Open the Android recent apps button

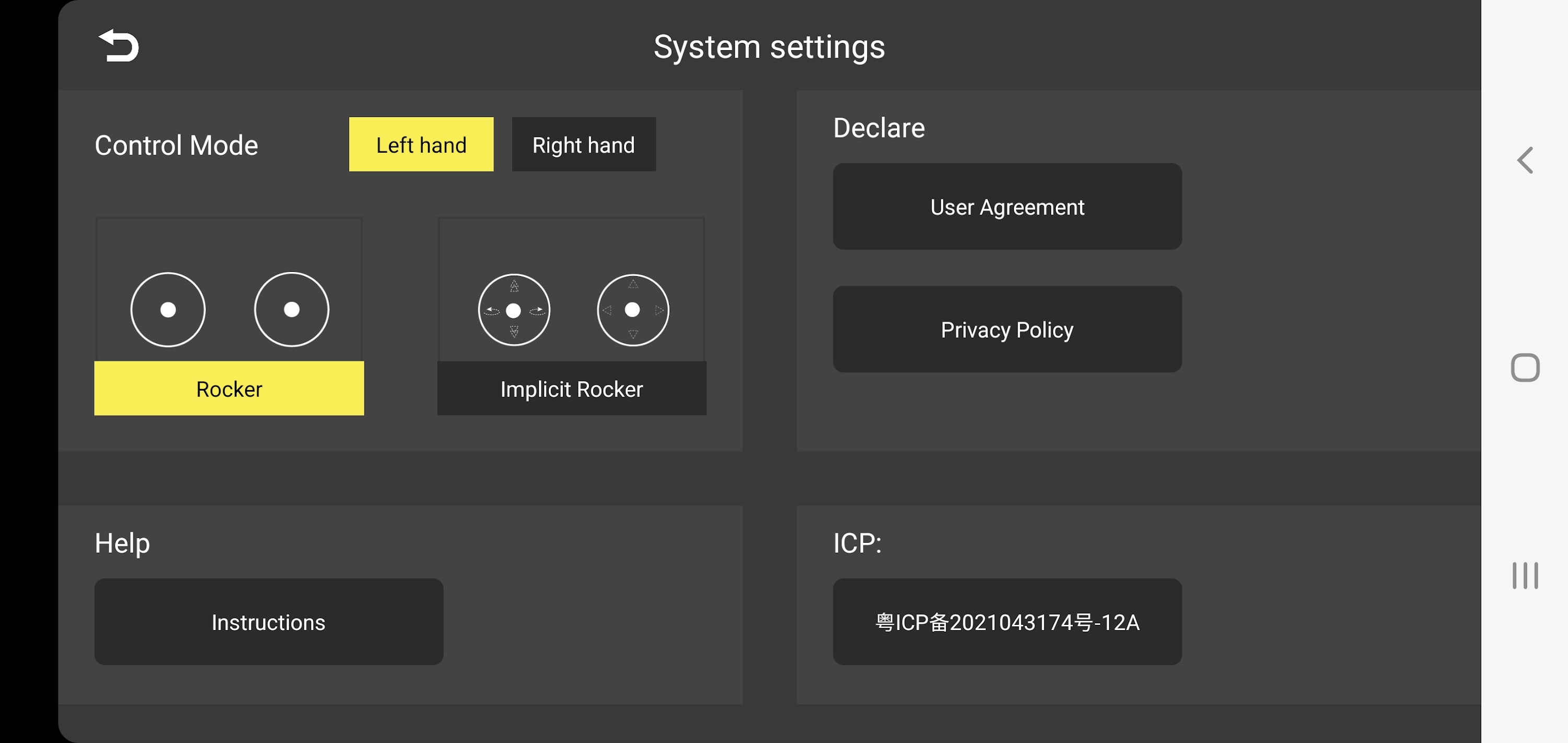click(x=1524, y=575)
